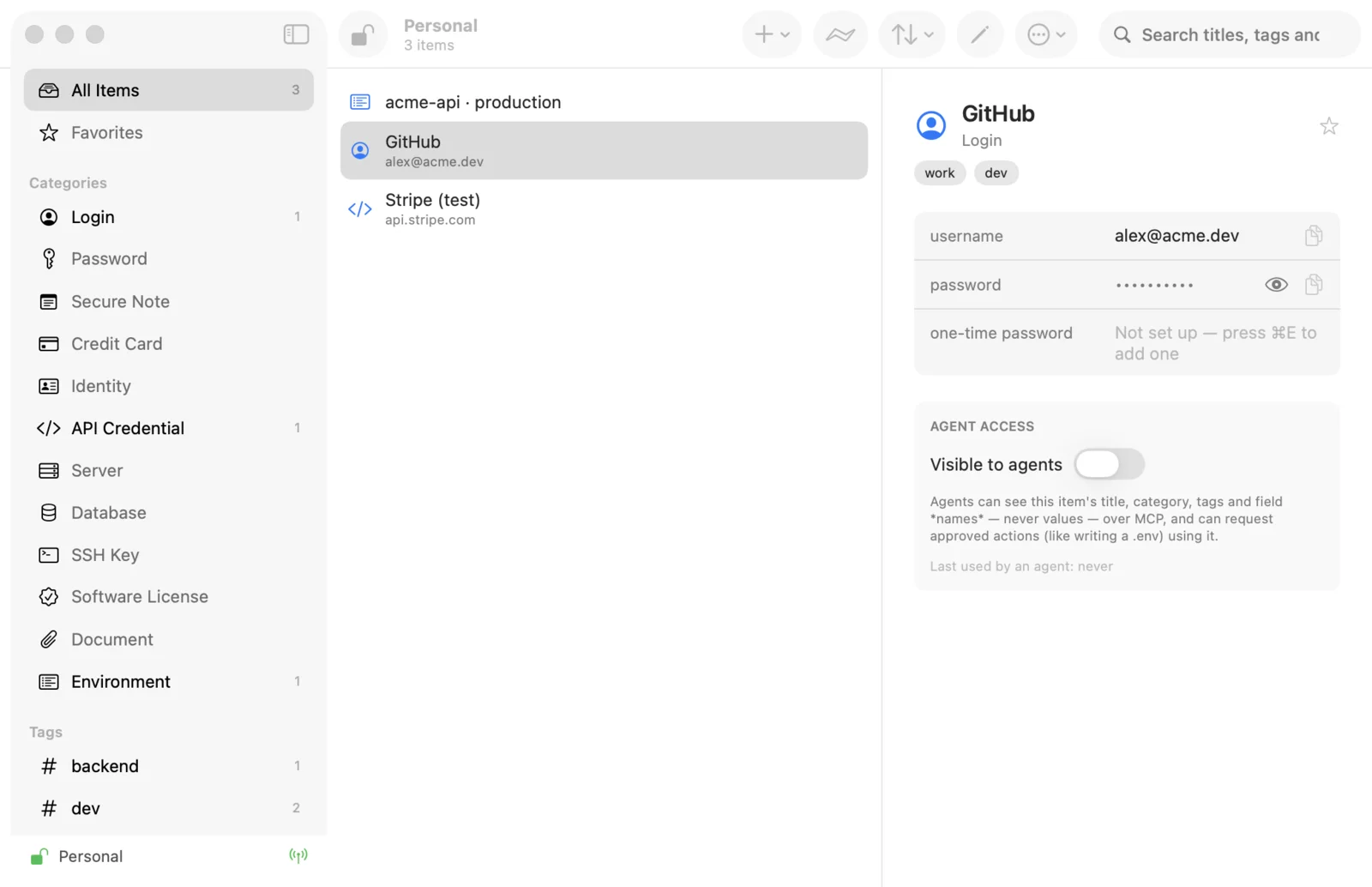
Task: Focus the search titles and tags field
Action: tap(1230, 35)
